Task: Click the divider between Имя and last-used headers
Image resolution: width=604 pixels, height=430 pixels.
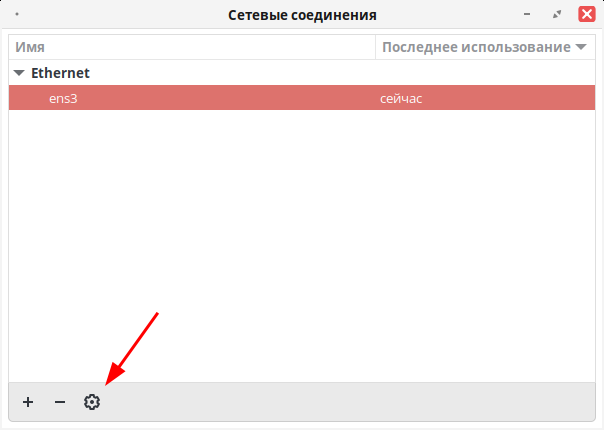Action: tap(375, 47)
